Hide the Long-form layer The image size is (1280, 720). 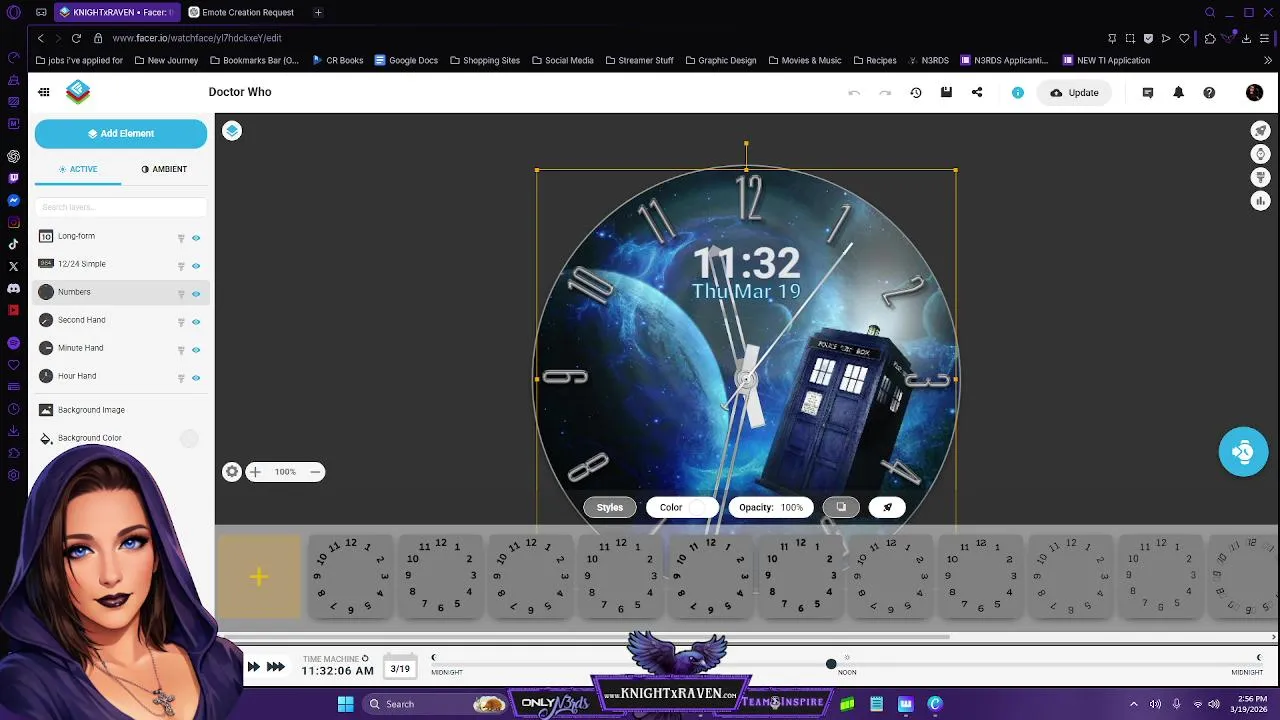[x=196, y=238]
